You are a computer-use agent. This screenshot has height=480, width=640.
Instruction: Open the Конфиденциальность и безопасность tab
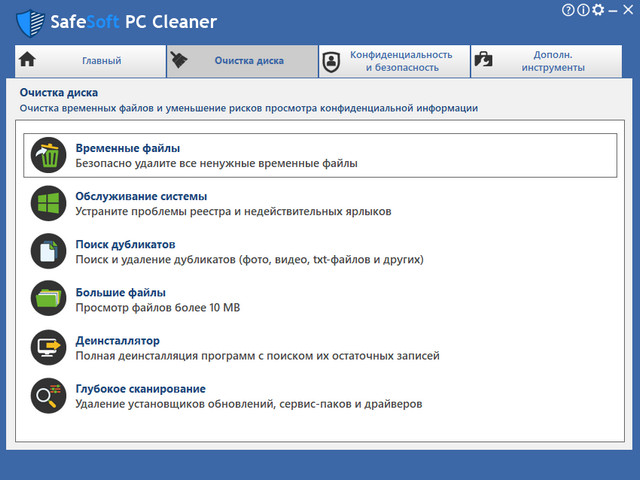(393, 61)
